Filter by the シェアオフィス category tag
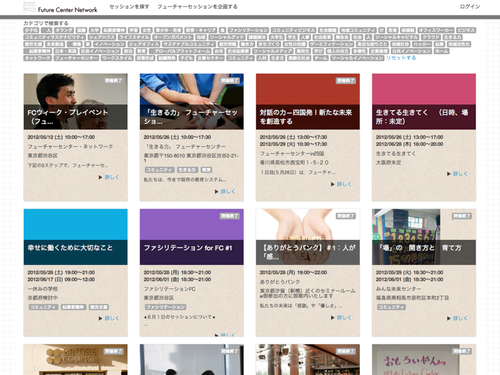This screenshot has height=375, width=500. tap(144, 44)
